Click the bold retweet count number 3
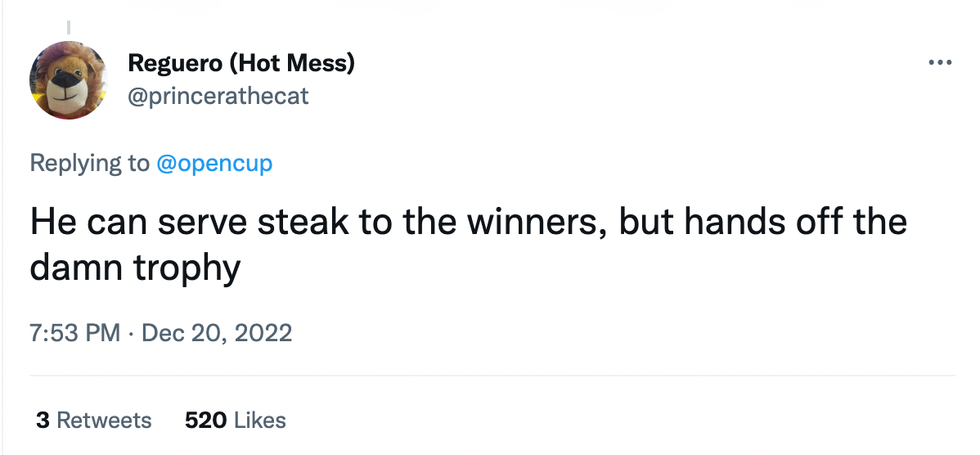This screenshot has width=980, height=455. coord(42,420)
